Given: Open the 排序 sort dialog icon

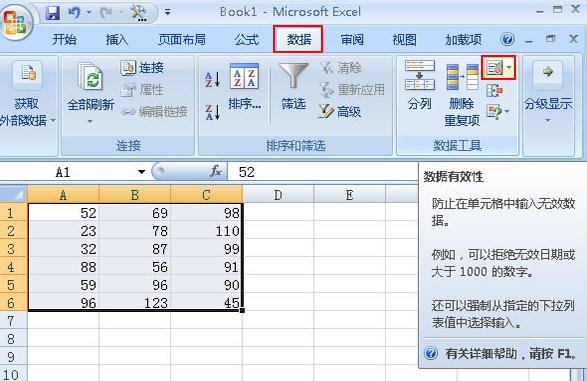Looking at the screenshot, I should (x=244, y=87).
